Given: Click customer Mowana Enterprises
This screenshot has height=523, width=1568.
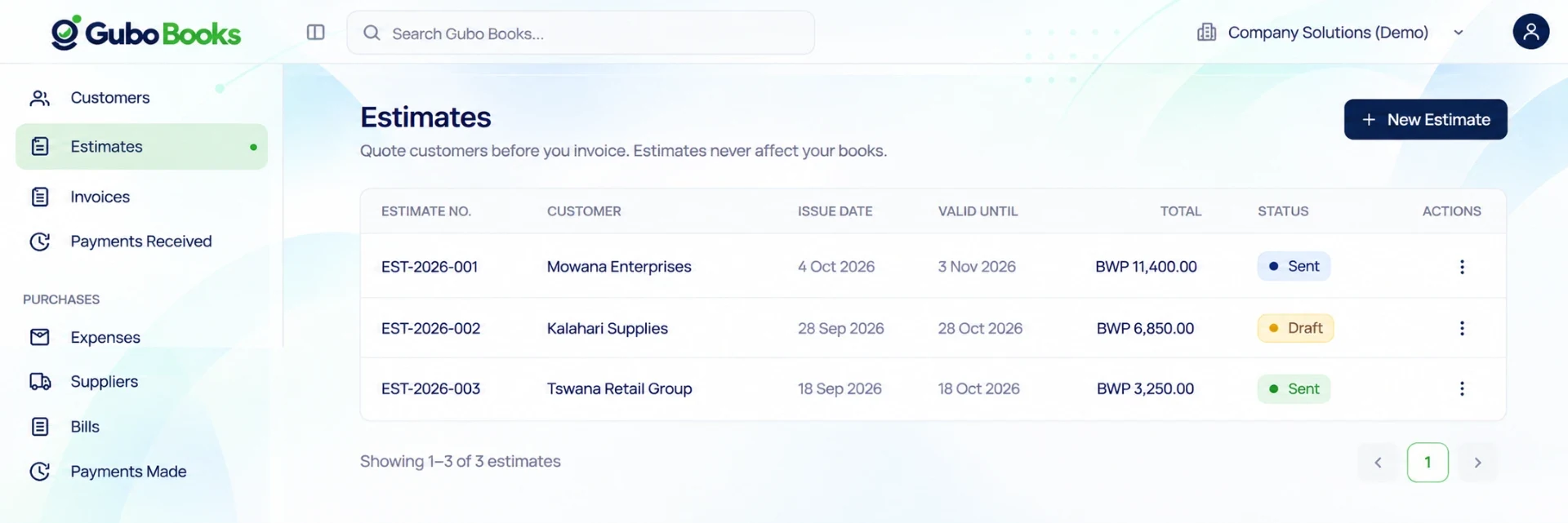Looking at the screenshot, I should pyautogui.click(x=619, y=267).
